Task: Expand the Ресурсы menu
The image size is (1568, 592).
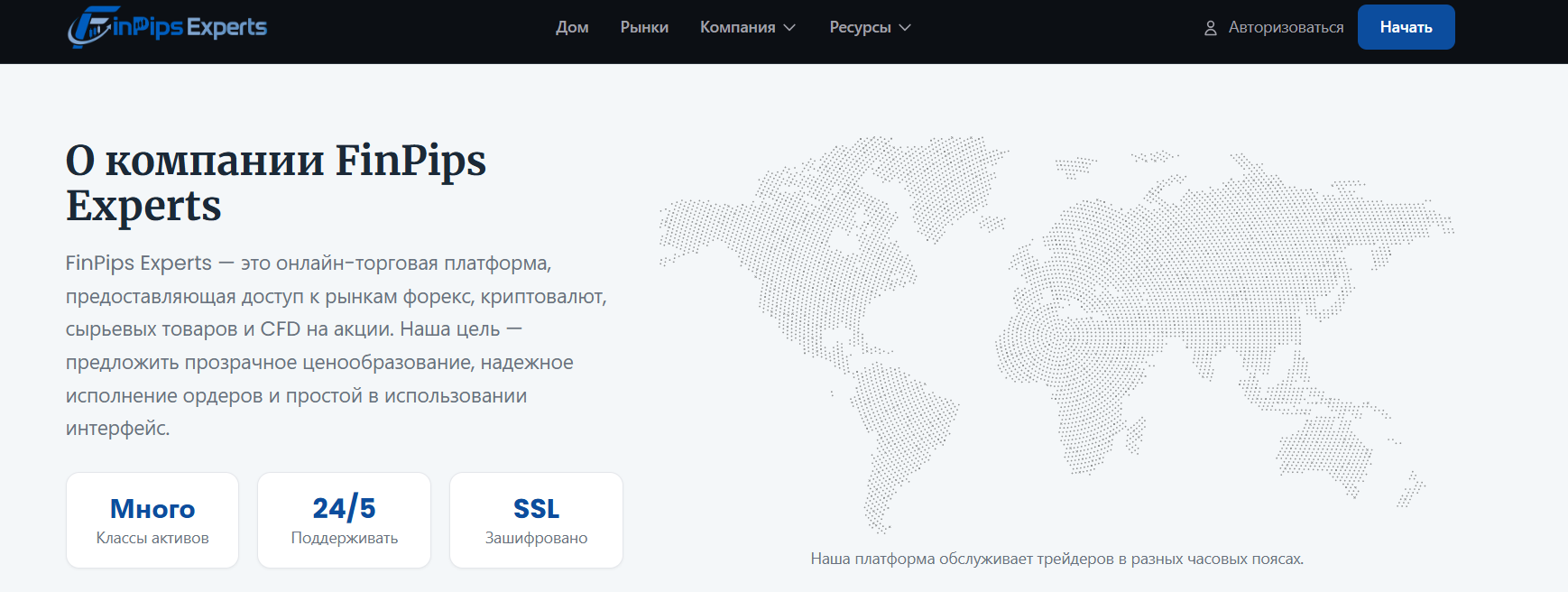Action: (x=871, y=27)
